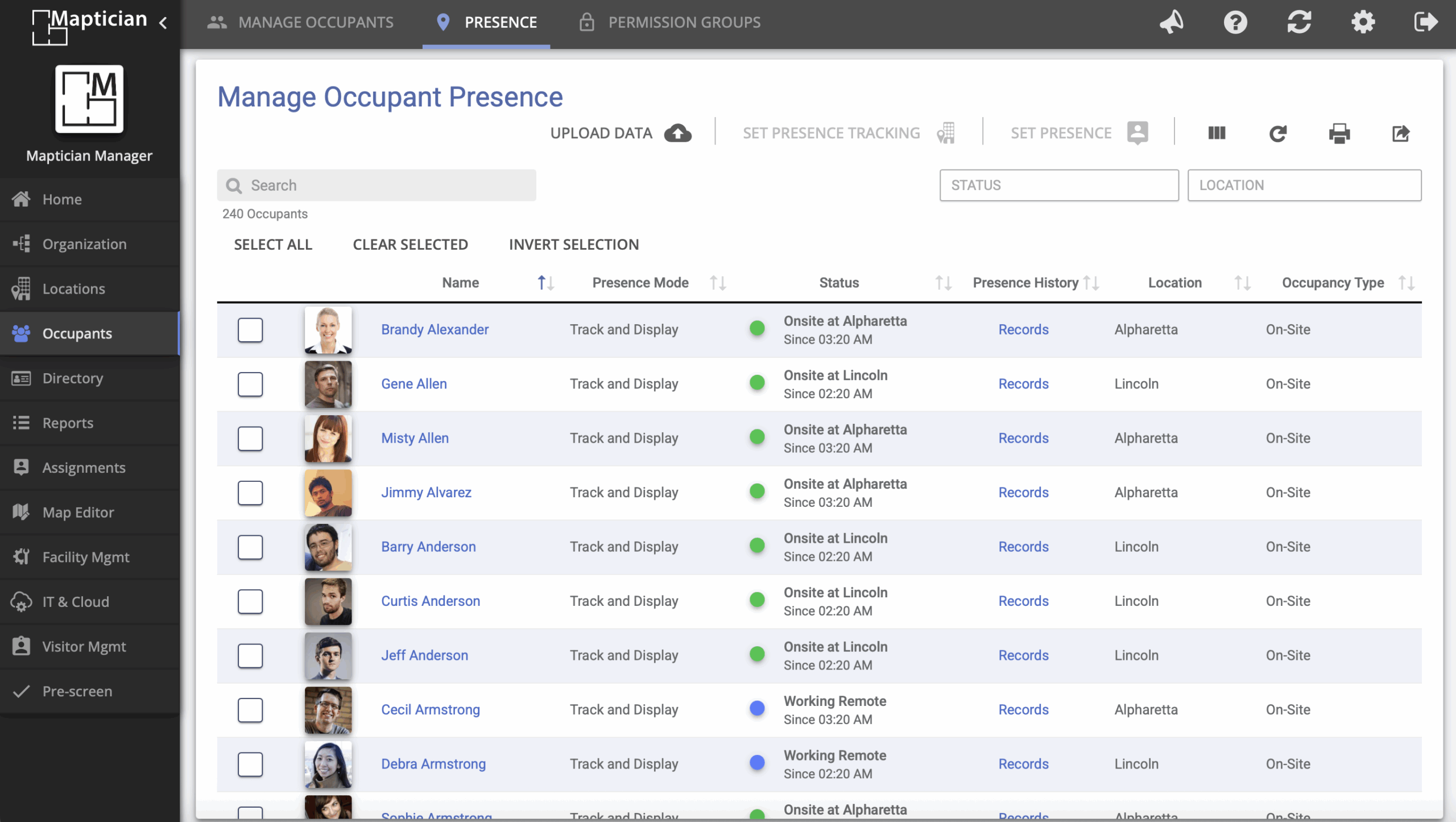Click blue status dot for Debra Armstrong

[757, 763]
